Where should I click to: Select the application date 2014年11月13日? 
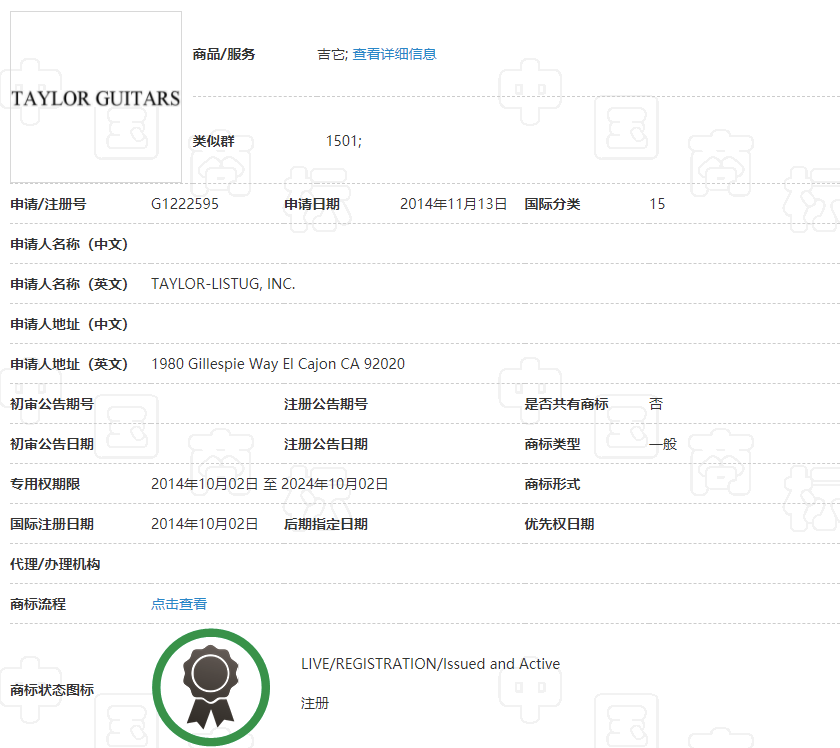[x=453, y=204]
